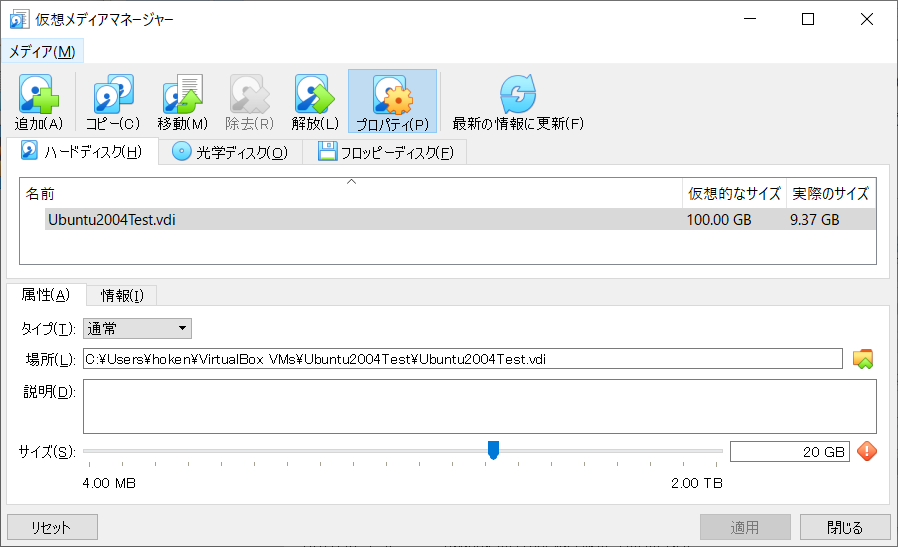This screenshot has height=547, width=898.
Task: Click the 適用 apply button
Action: [x=745, y=527]
